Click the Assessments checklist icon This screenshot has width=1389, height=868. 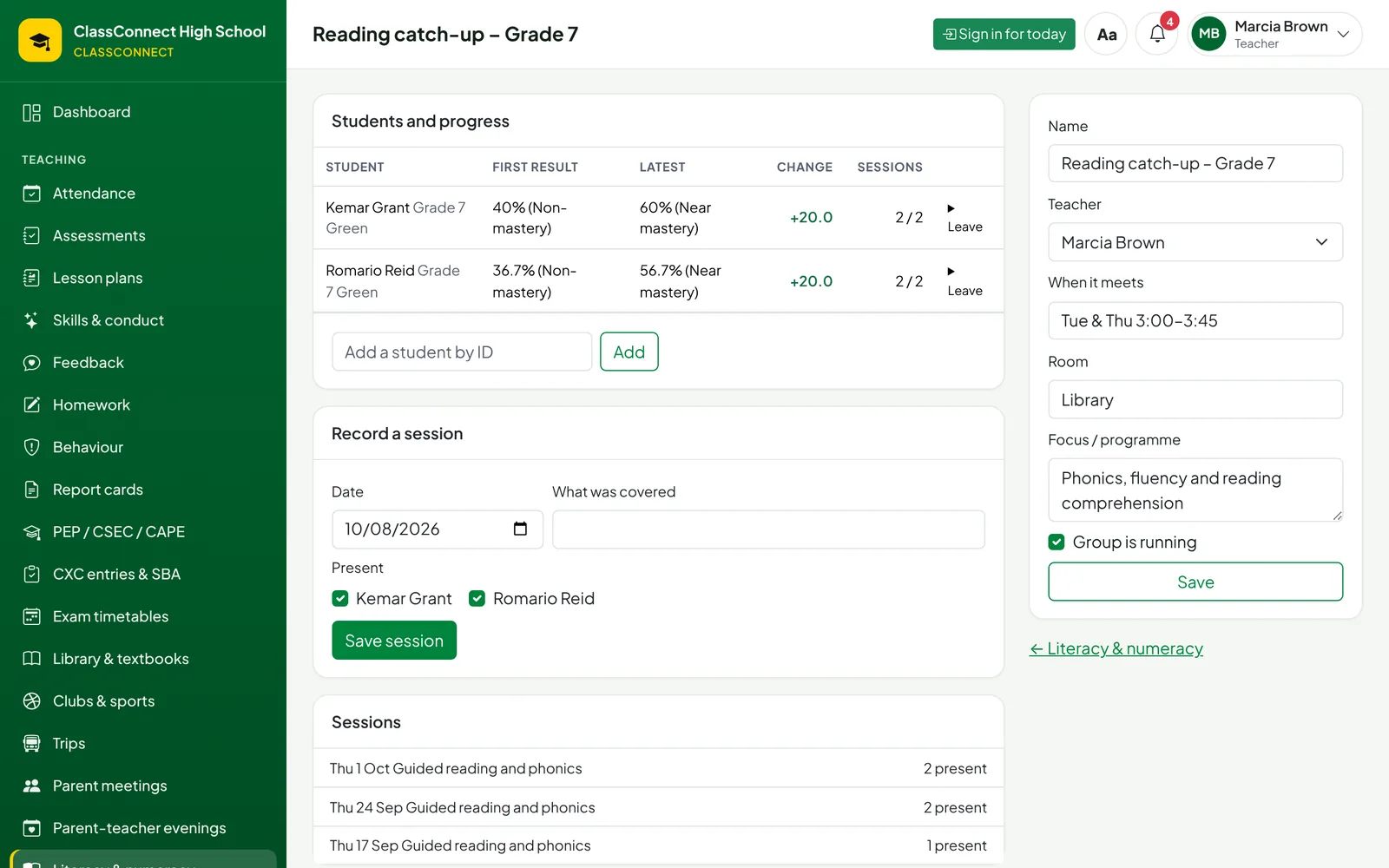[32, 236]
